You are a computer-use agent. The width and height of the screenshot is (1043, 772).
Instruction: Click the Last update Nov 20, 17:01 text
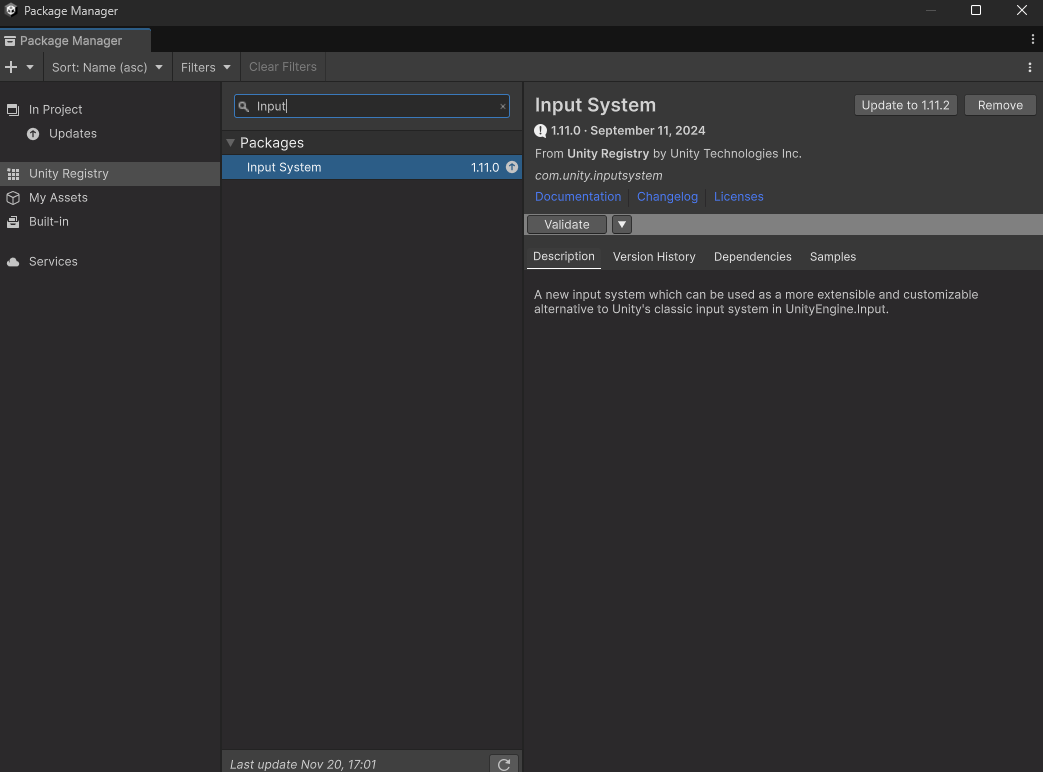click(x=303, y=765)
